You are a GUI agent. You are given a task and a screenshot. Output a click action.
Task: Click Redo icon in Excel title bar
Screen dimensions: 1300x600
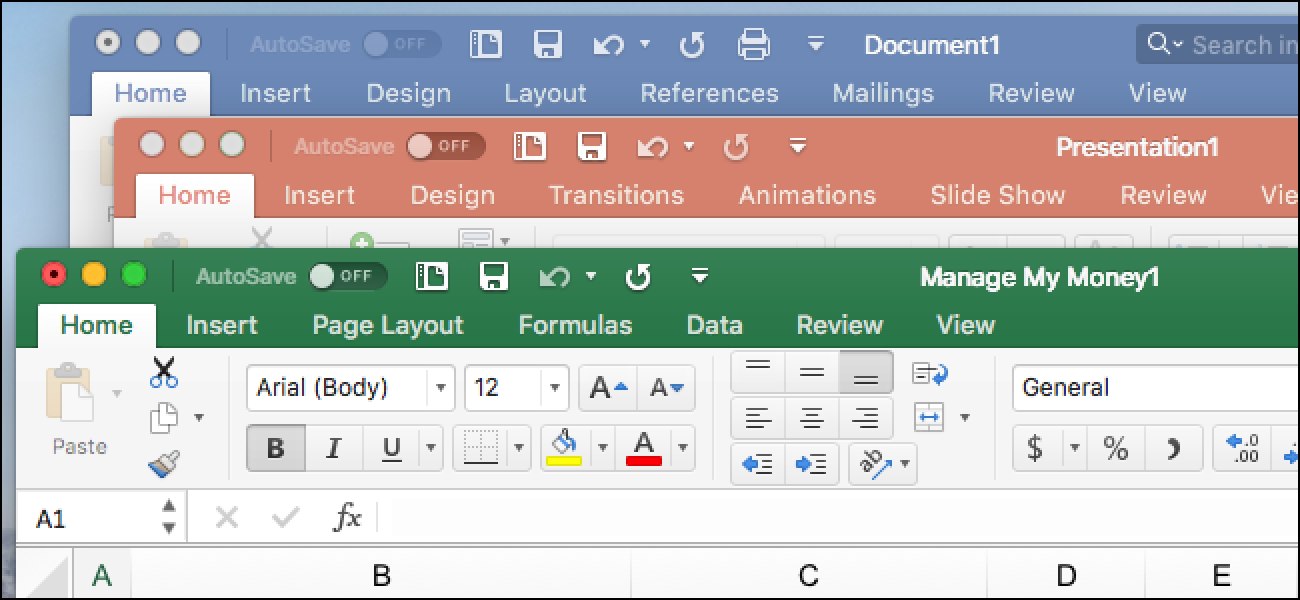637,277
